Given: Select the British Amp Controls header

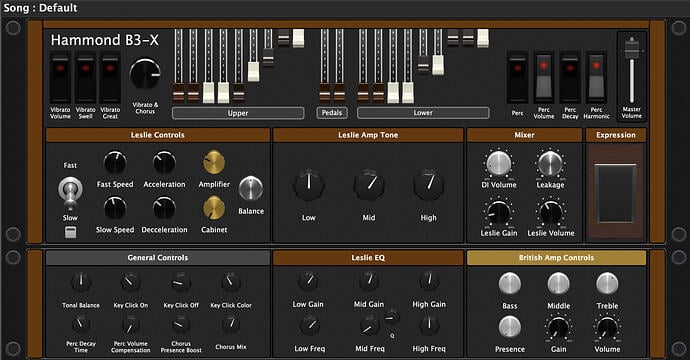Looking at the screenshot, I should pyautogui.click(x=556, y=257).
